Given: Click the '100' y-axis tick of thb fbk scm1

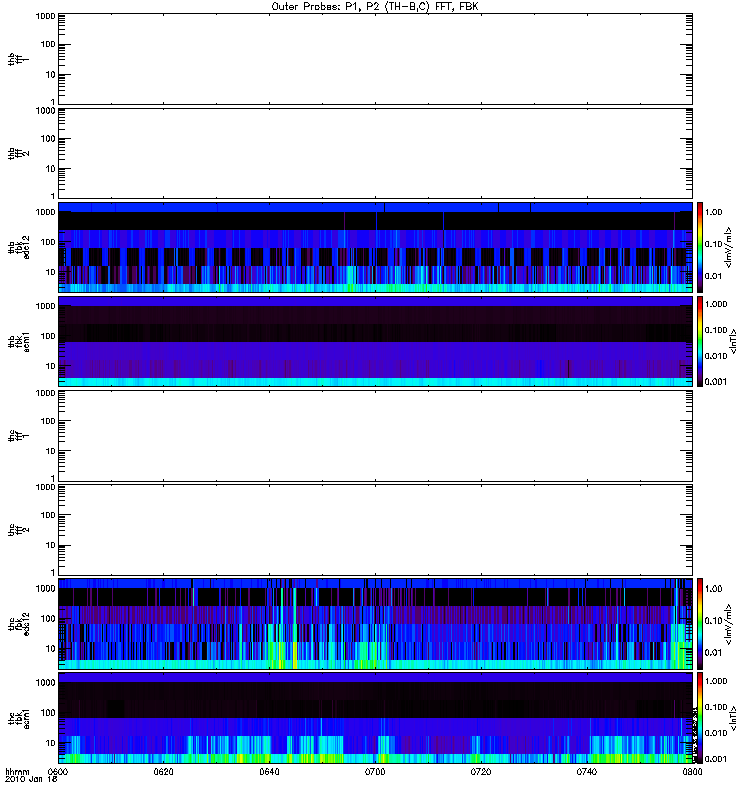Looking at the screenshot, I should pyautogui.click(x=48, y=336).
